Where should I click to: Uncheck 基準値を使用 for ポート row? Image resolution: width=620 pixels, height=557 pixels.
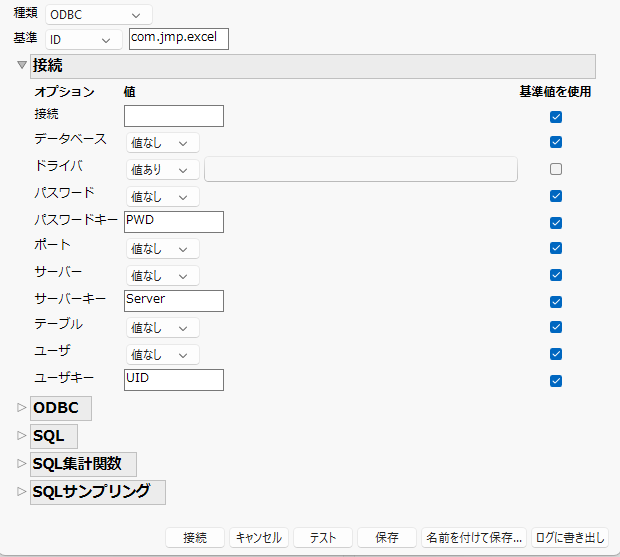(556, 248)
